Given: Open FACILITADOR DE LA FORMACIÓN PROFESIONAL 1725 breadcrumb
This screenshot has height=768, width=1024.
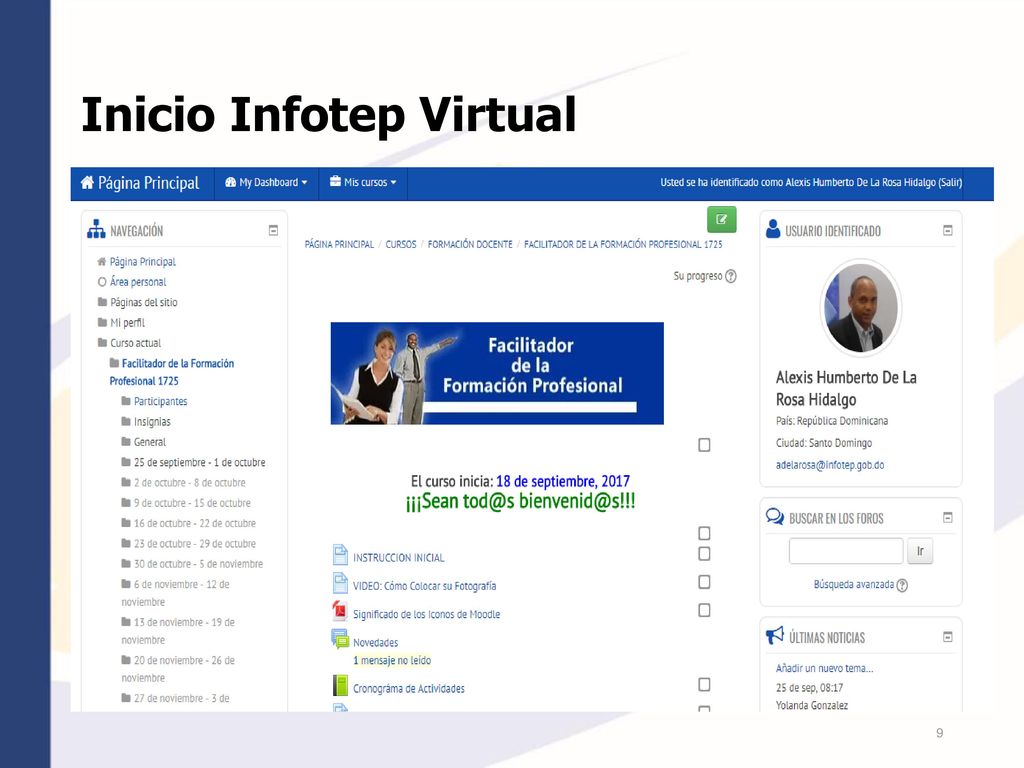Looking at the screenshot, I should click(x=623, y=244).
